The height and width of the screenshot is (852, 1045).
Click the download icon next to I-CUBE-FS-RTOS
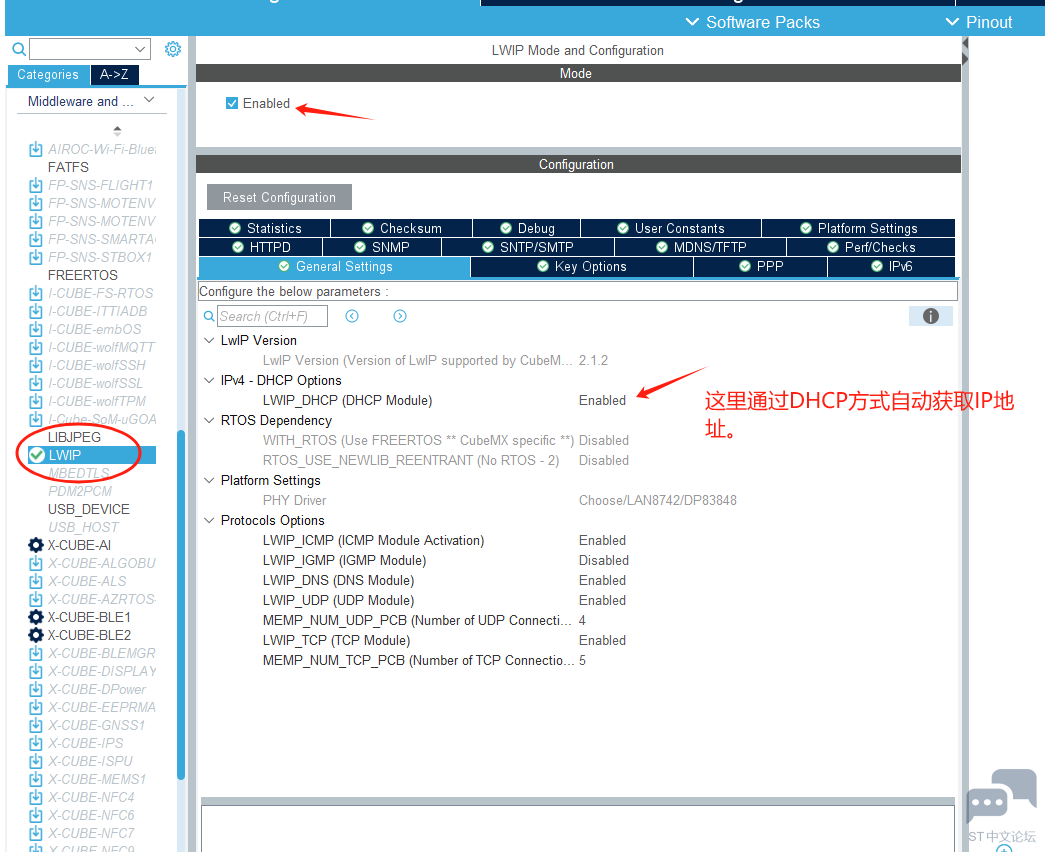(35, 293)
